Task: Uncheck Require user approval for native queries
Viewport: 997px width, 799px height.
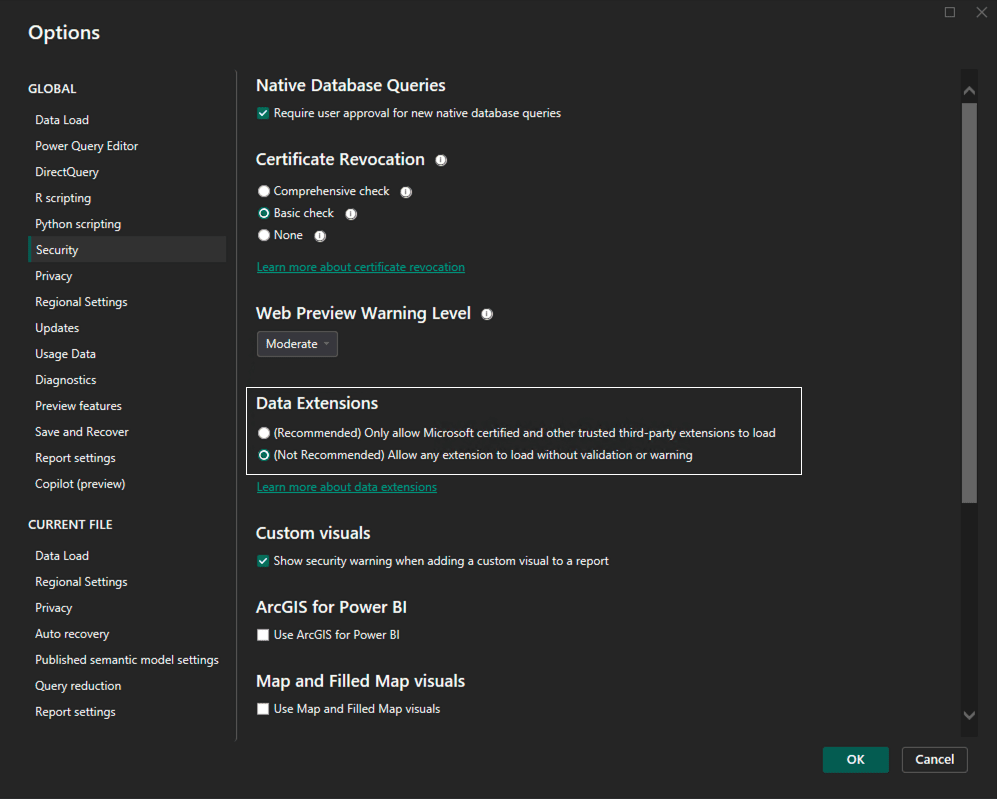Action: tap(263, 113)
